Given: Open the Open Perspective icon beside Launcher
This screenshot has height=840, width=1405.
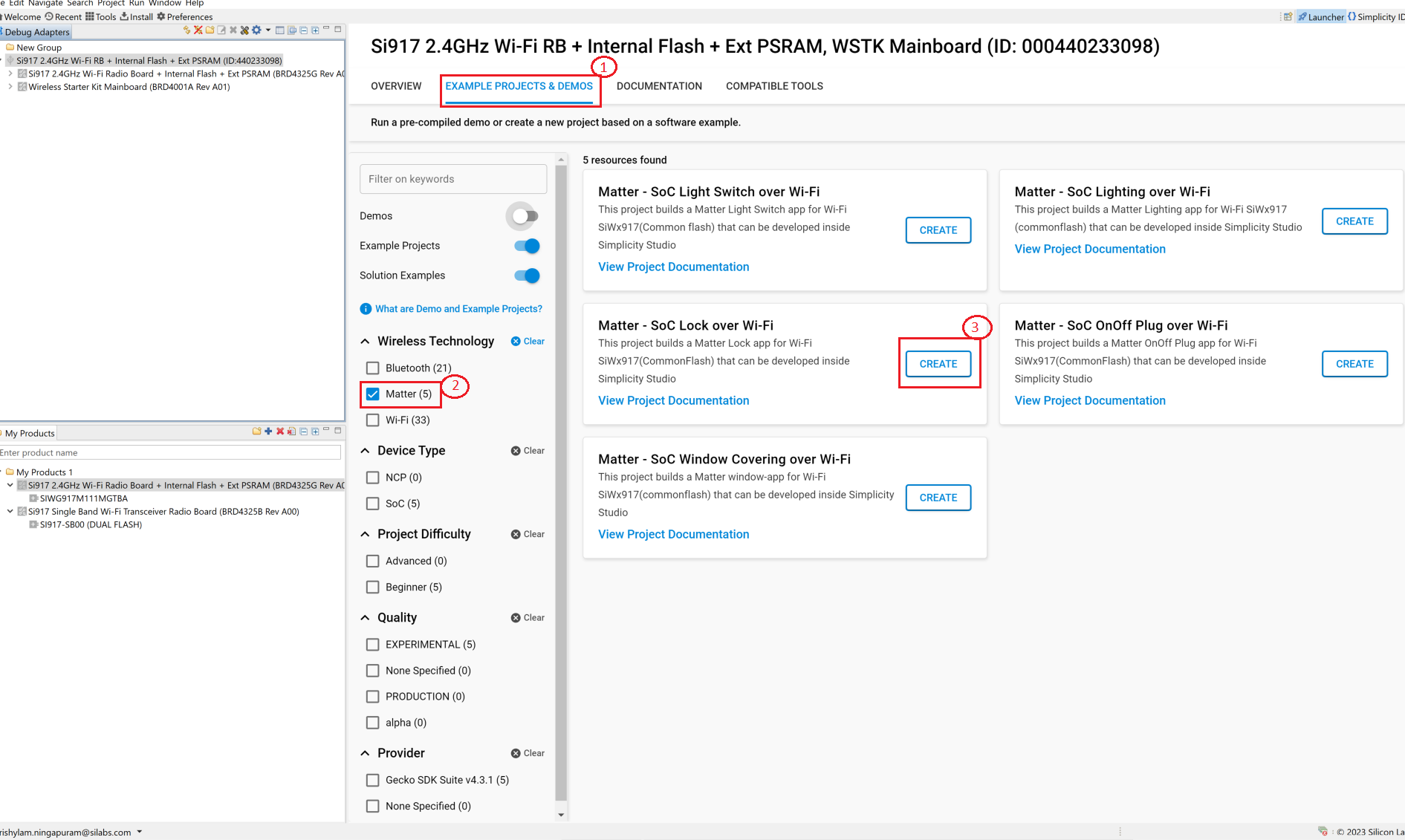Looking at the screenshot, I should tap(1288, 16).
